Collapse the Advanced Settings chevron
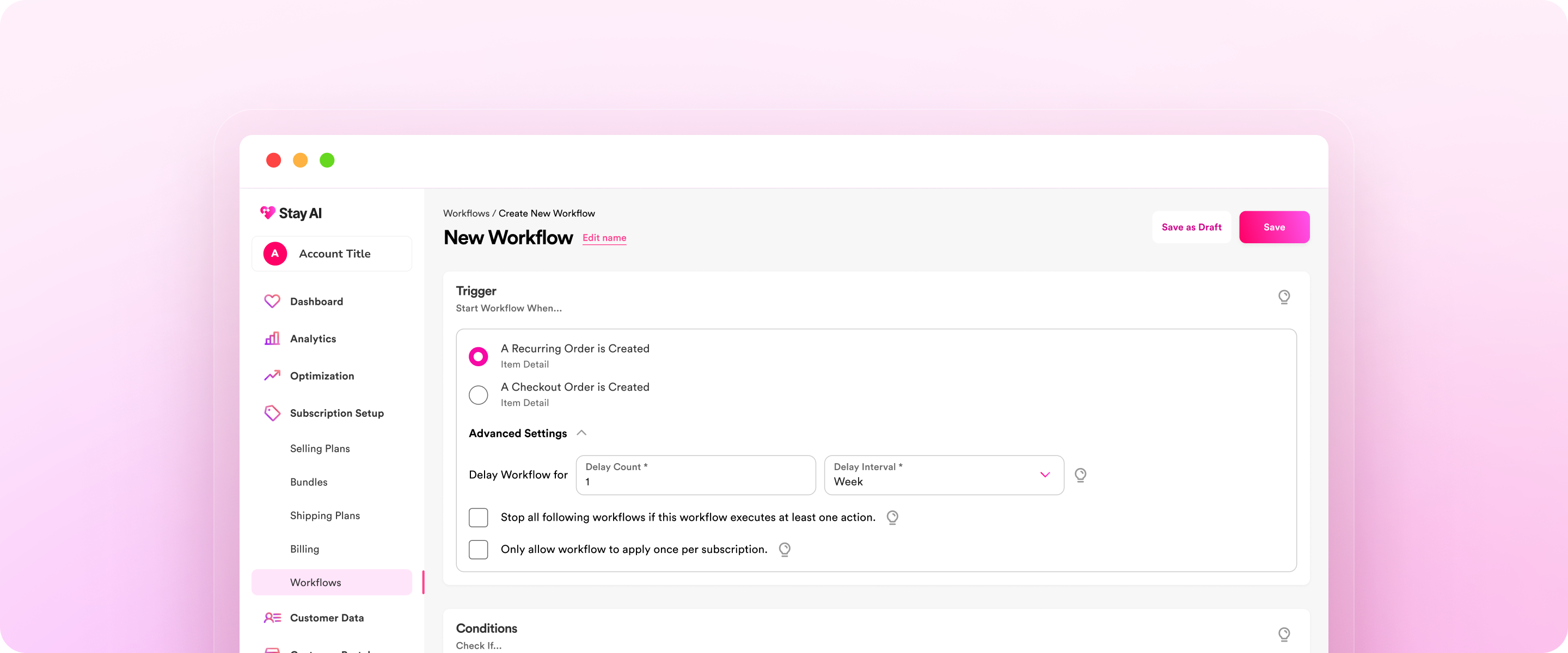1568x653 pixels. [581, 433]
